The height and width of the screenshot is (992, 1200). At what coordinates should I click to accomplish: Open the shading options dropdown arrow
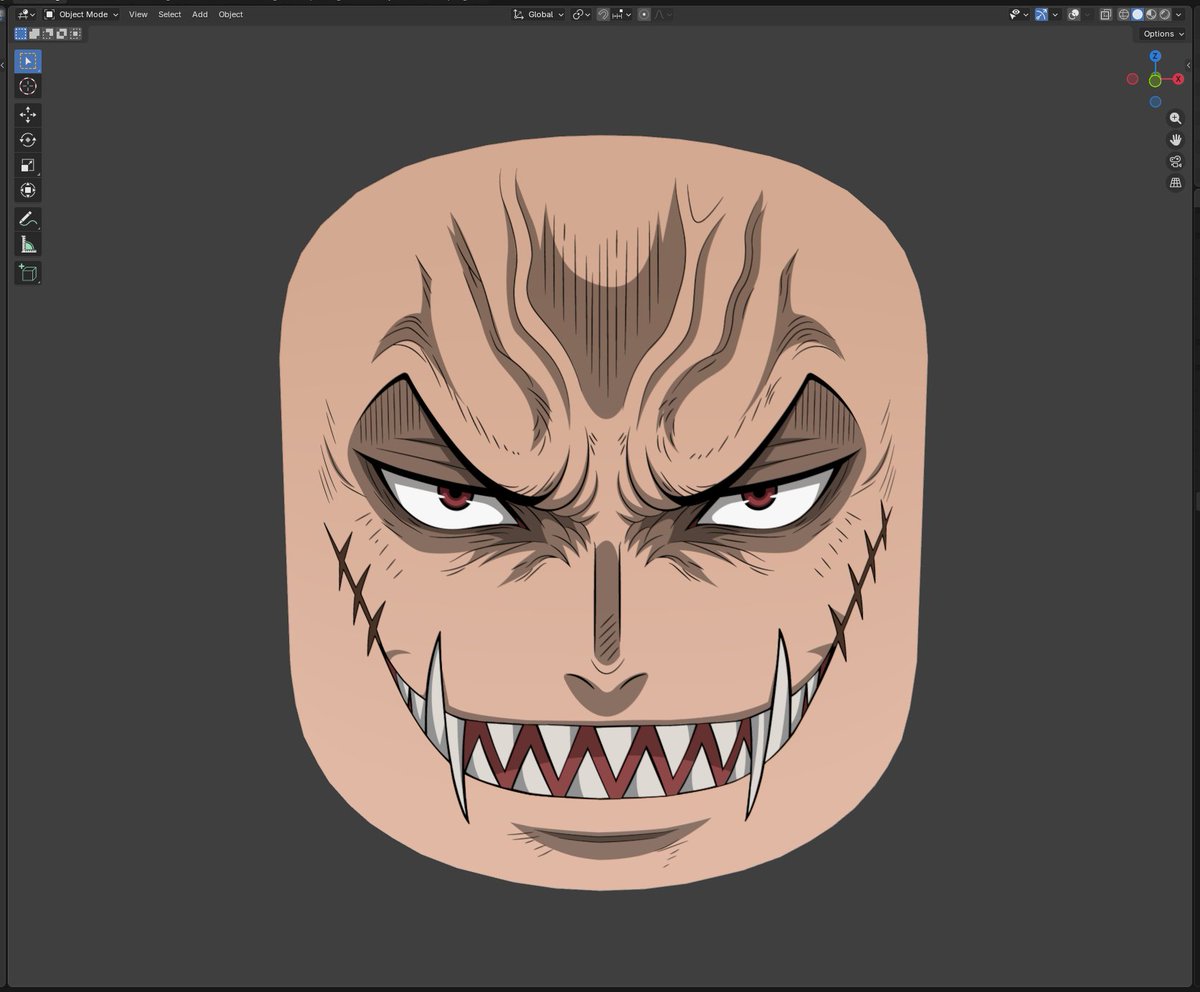[1177, 14]
